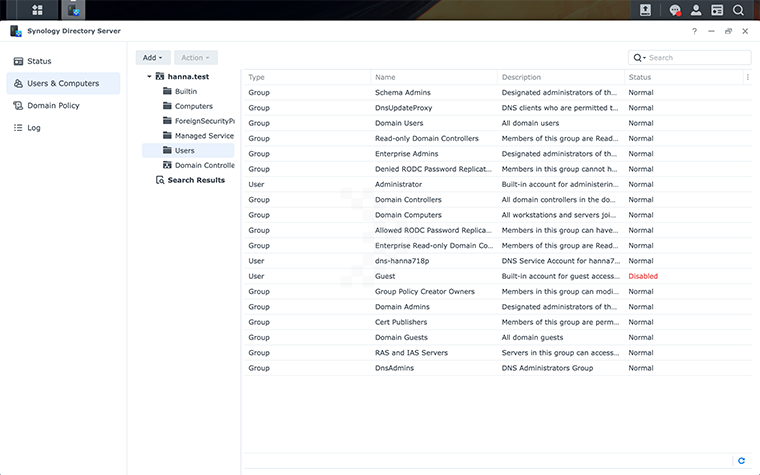Collapse the hanna.test domain tree node

149,76
